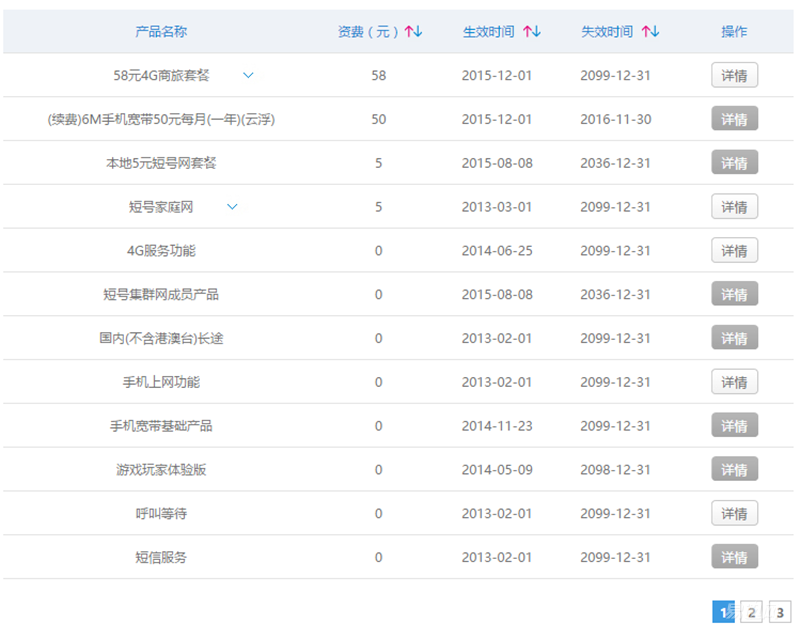This screenshot has width=800, height=630.
Task: Expand the 58元4G商旅套餐 row details
Action: (247, 75)
